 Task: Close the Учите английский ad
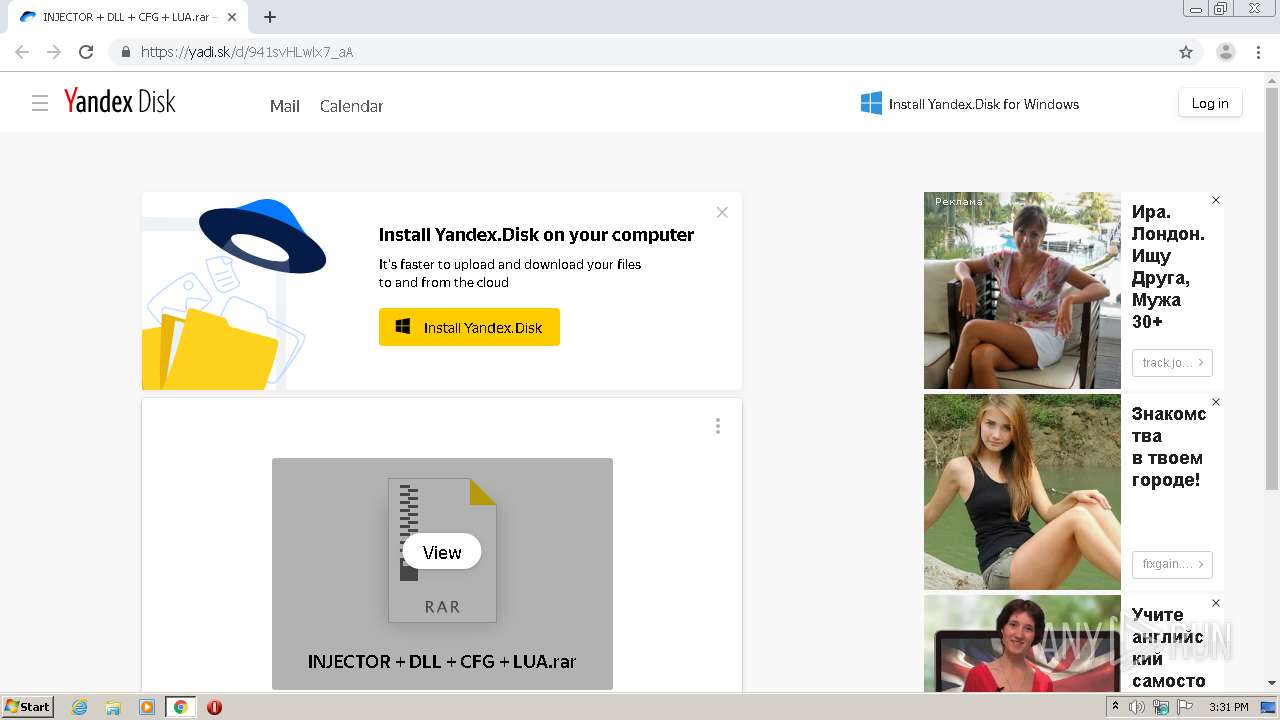click(1216, 603)
